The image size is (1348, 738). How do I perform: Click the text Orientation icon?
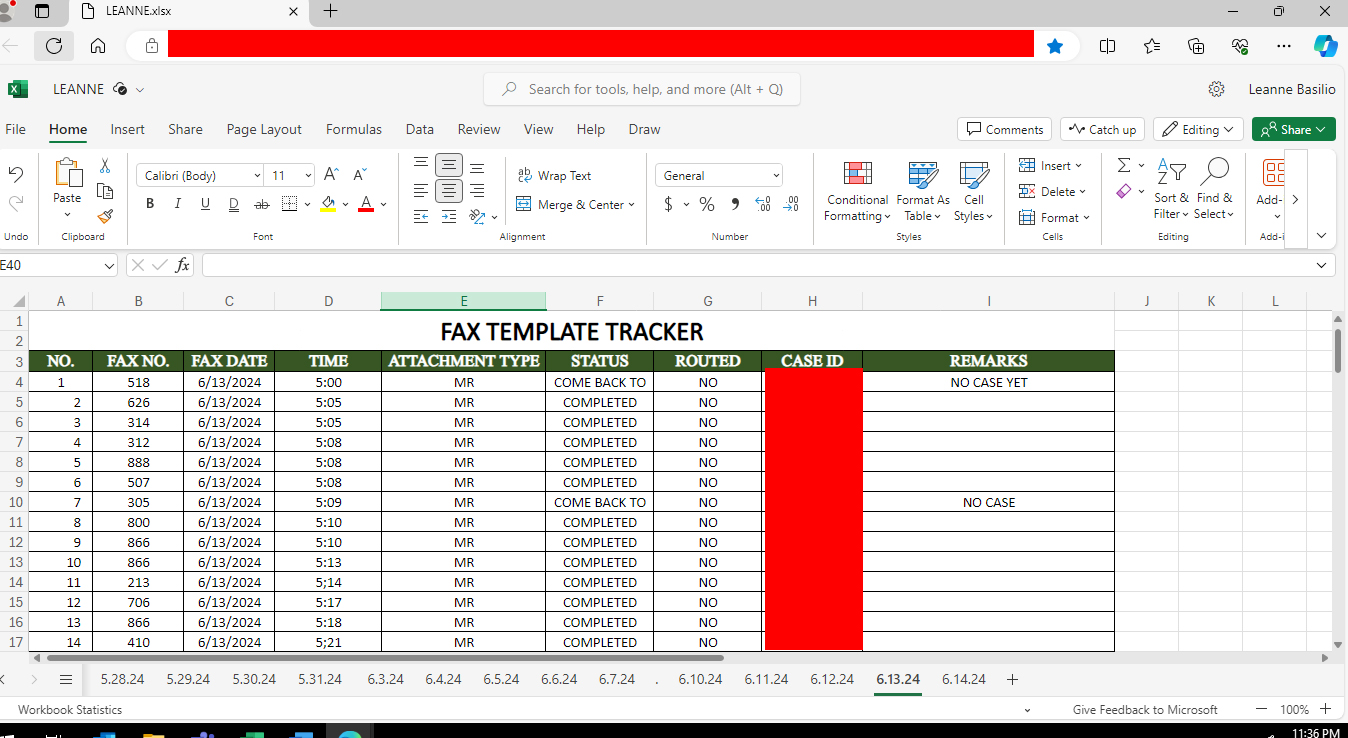[477, 216]
